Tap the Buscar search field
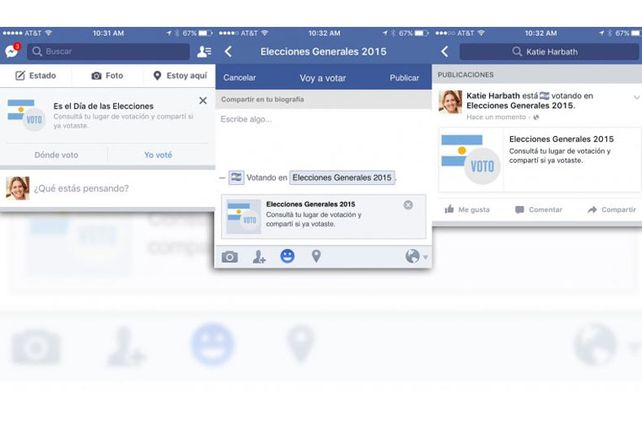The height and width of the screenshot is (448, 642). pyautogui.click(x=109, y=52)
